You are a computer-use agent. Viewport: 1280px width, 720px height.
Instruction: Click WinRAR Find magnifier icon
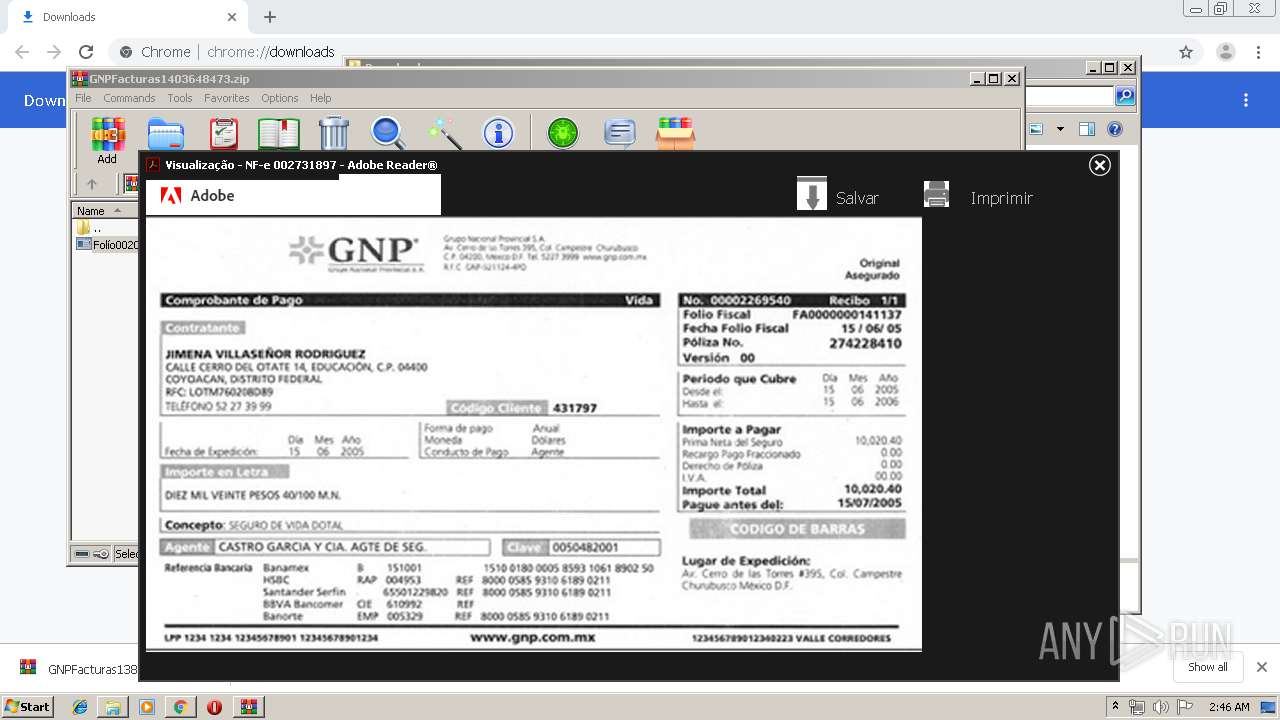[387, 133]
